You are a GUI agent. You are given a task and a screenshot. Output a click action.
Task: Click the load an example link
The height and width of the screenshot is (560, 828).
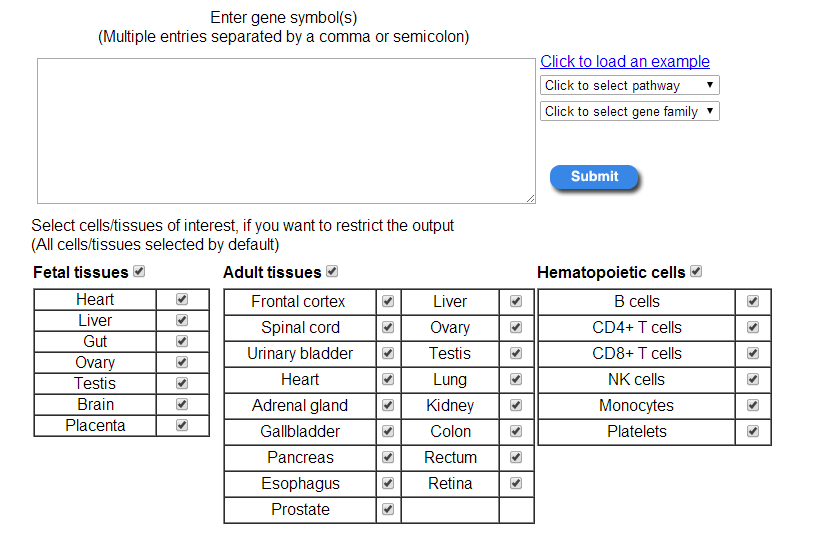pos(625,62)
